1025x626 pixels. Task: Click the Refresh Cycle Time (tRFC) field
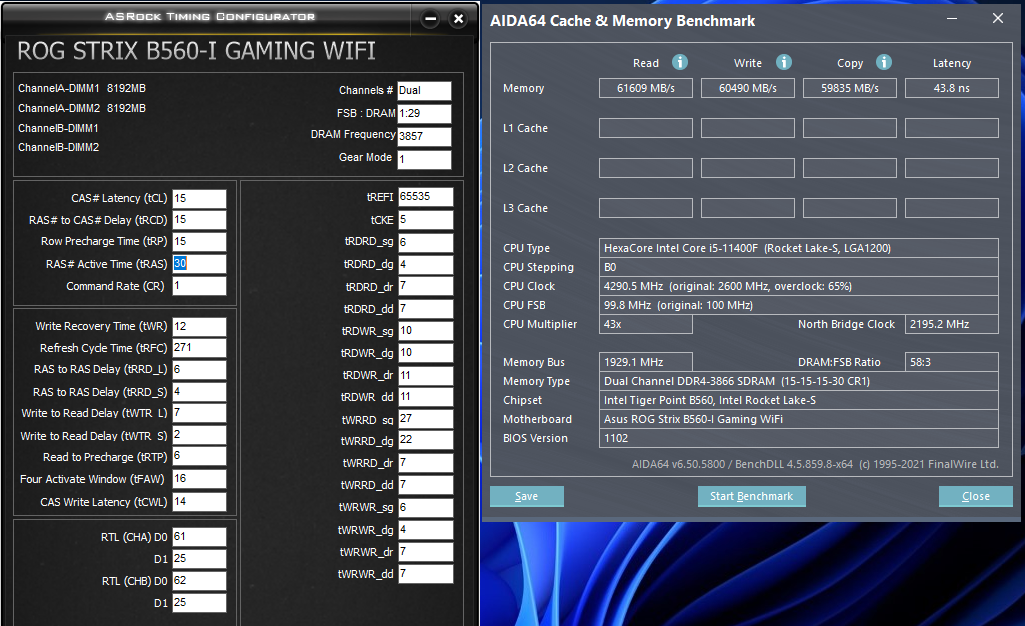pyautogui.click(x=199, y=348)
